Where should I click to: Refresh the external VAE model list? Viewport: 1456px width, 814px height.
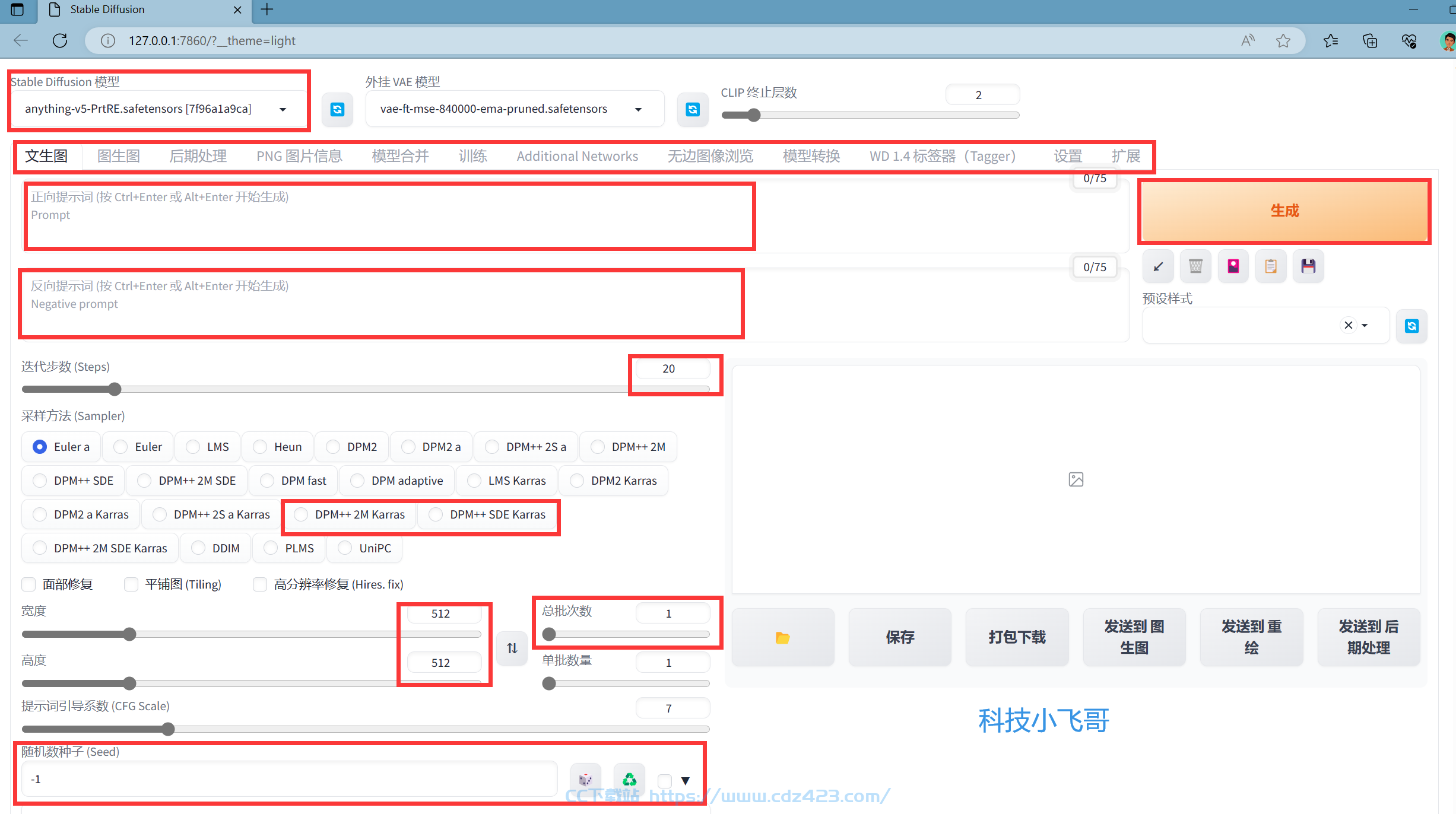click(693, 109)
